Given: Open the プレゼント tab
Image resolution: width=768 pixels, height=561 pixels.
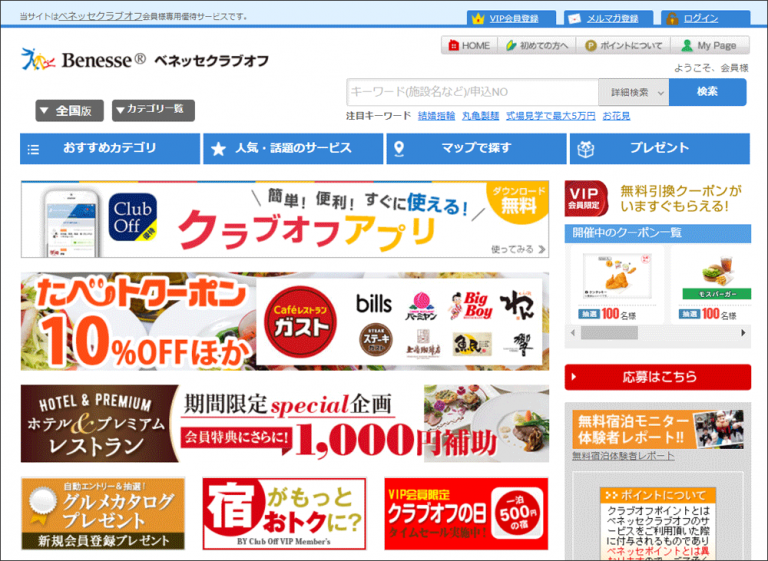Looking at the screenshot, I should (660, 148).
